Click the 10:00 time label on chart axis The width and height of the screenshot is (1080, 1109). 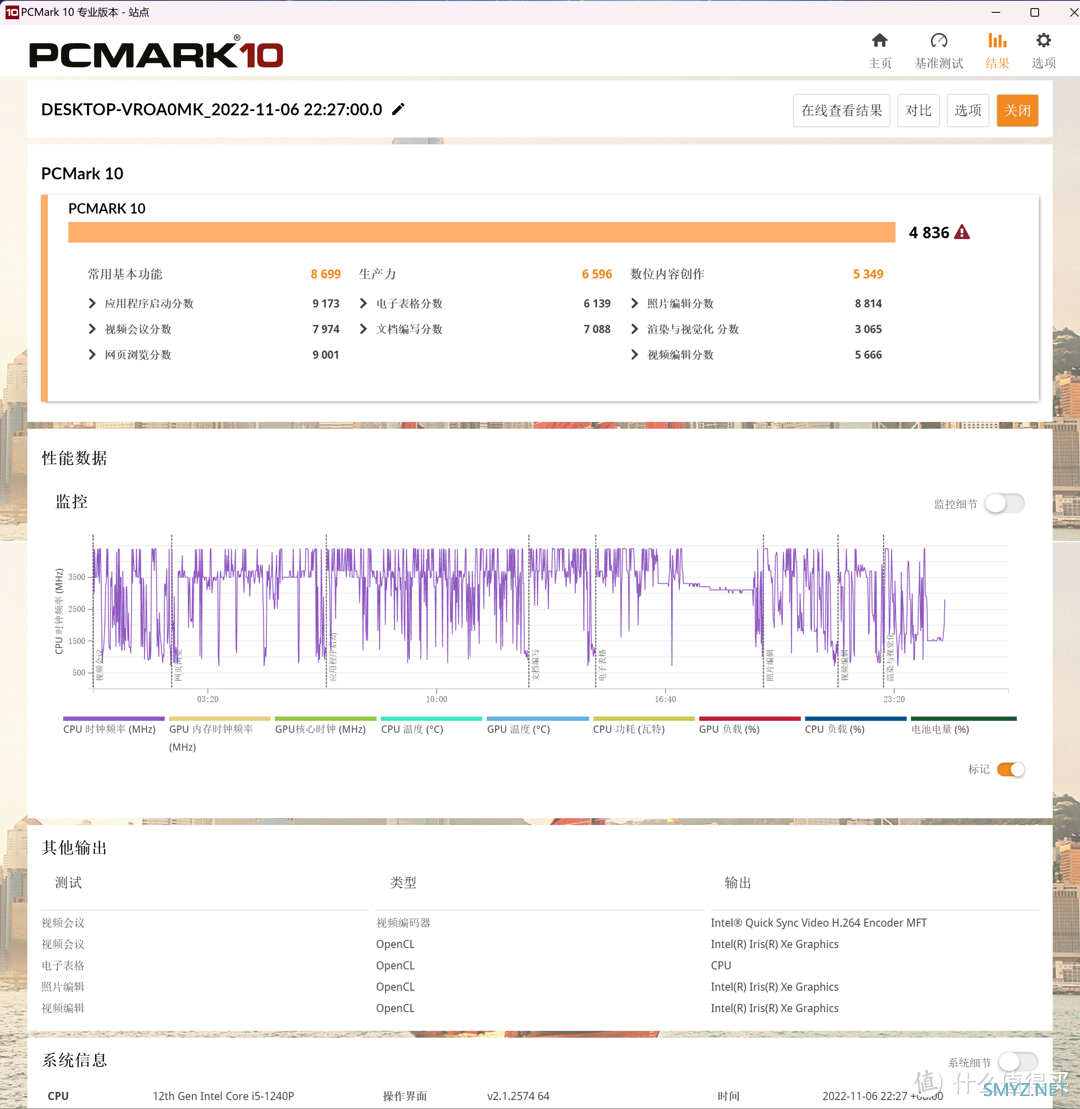pyautogui.click(x=436, y=699)
